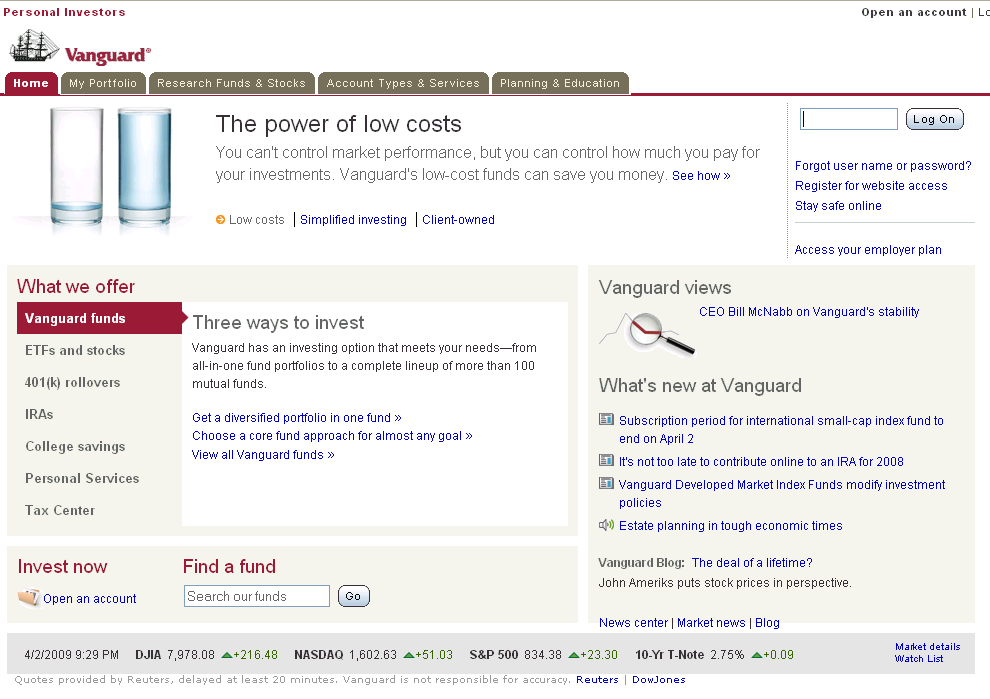
Task: Click Choose a core fund approach link
Action: click(332, 436)
